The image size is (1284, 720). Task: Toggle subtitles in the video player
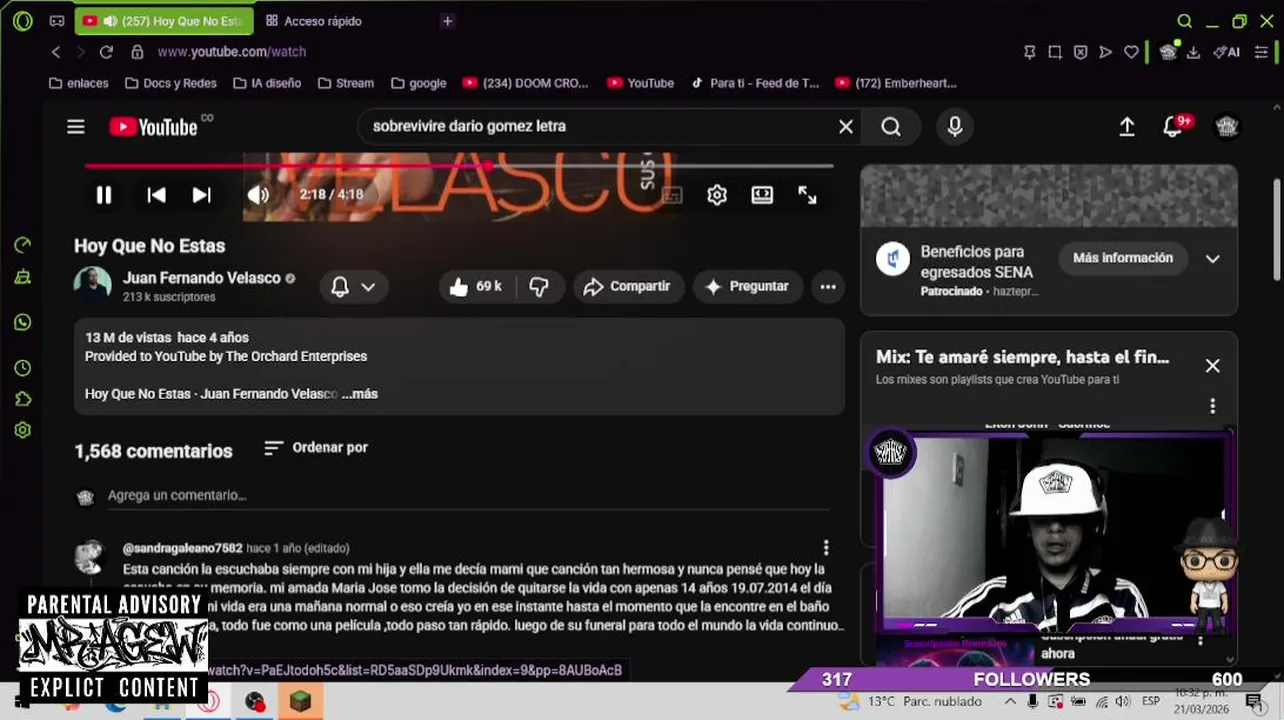click(x=672, y=195)
